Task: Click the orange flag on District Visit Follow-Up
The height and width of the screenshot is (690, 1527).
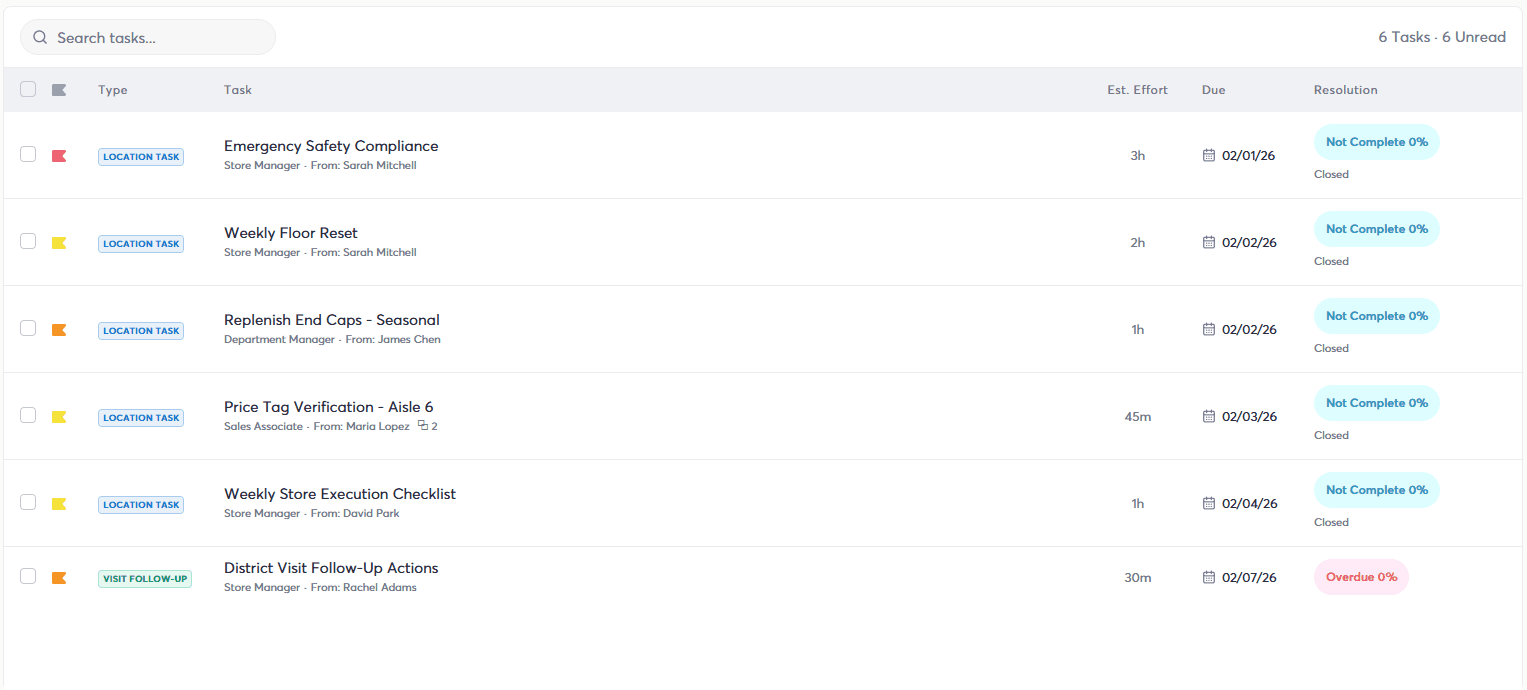Action: pos(59,577)
